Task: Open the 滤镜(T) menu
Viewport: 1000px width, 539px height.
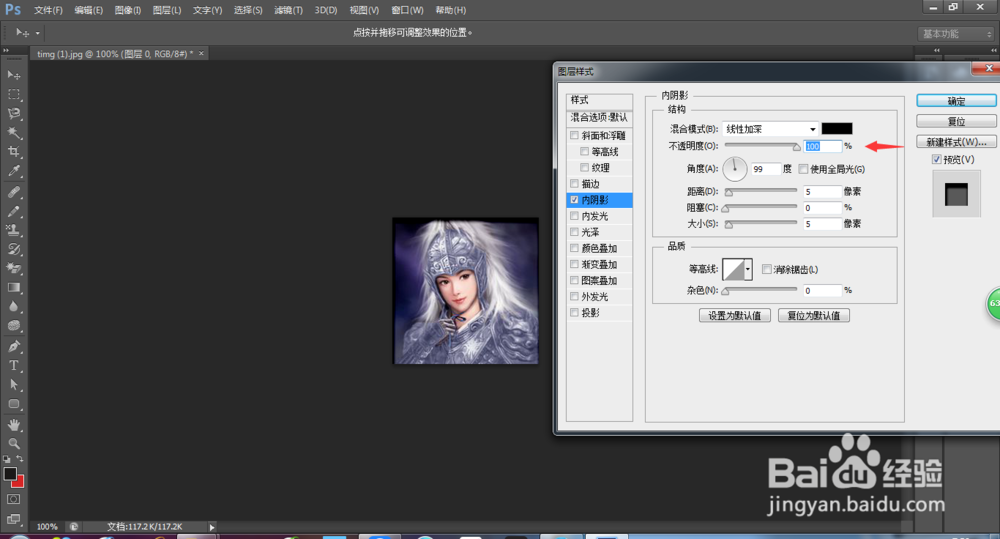Action: (288, 10)
